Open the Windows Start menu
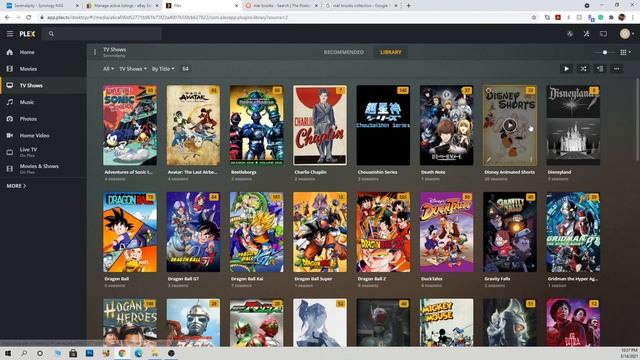 click(x=8, y=353)
